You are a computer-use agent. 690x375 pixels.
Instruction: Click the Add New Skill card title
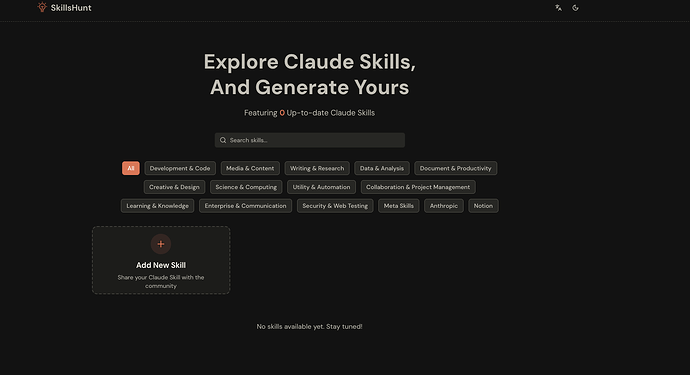click(161, 265)
